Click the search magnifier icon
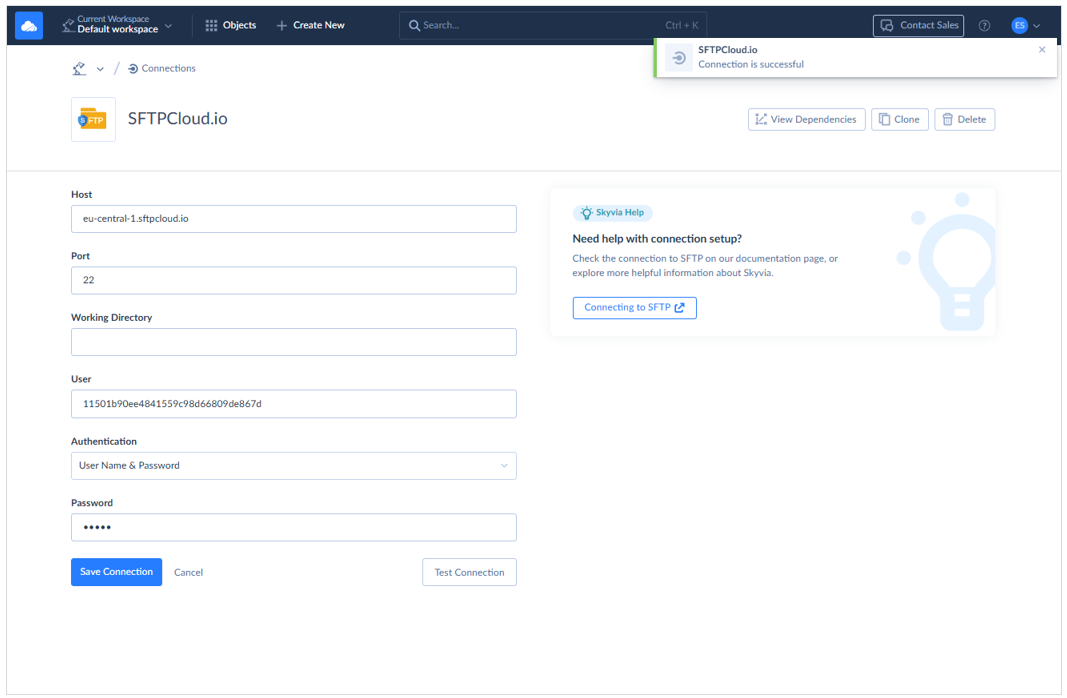The image size is (1067, 698). (x=414, y=26)
